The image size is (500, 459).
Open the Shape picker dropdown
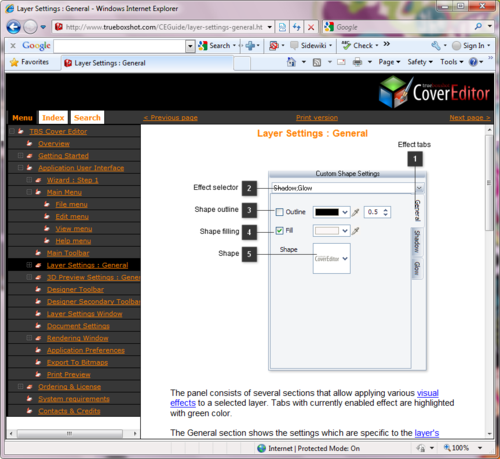click(x=345, y=259)
